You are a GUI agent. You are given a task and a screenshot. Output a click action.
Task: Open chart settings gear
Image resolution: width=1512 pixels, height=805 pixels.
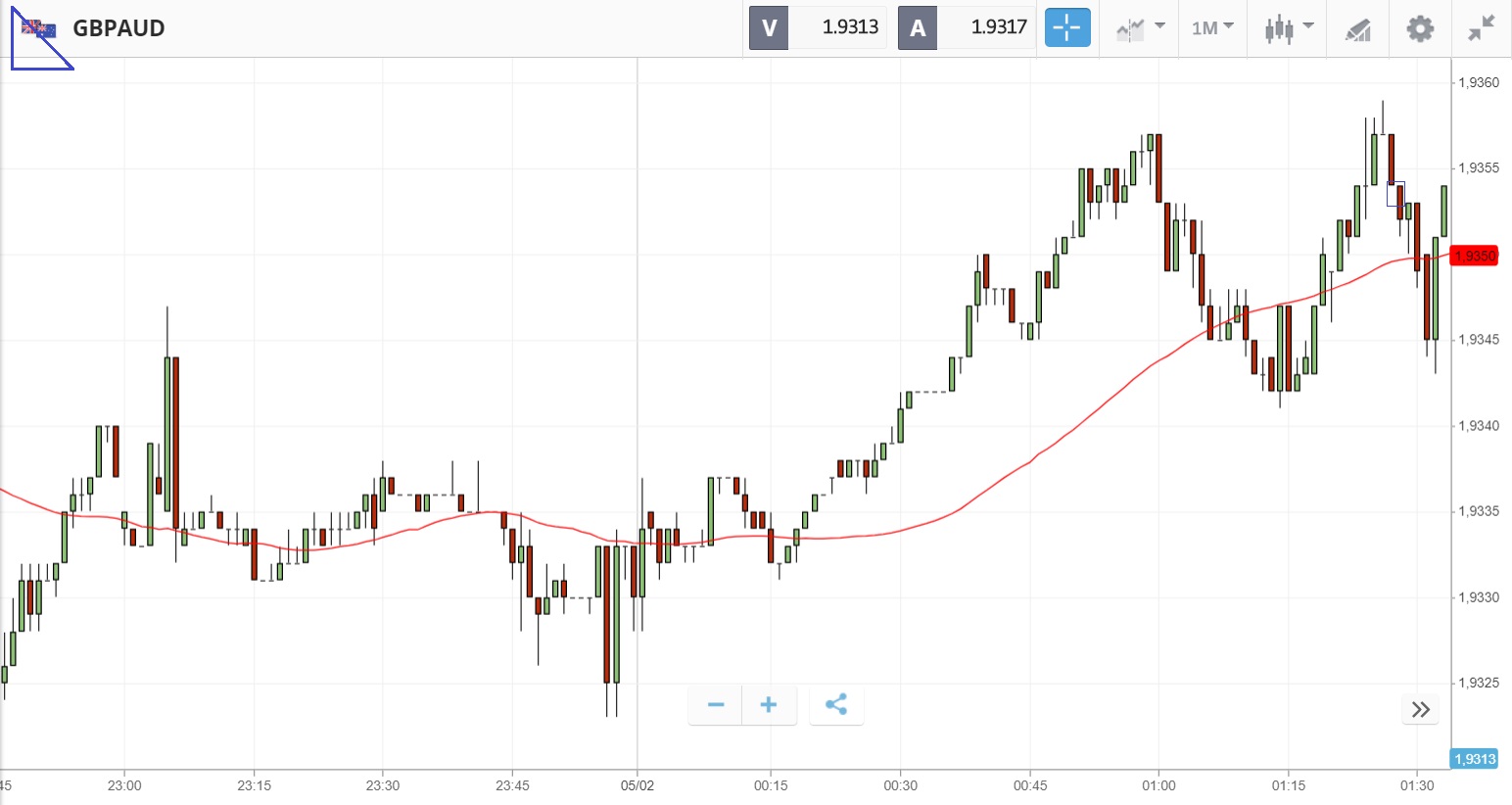click(x=1419, y=28)
